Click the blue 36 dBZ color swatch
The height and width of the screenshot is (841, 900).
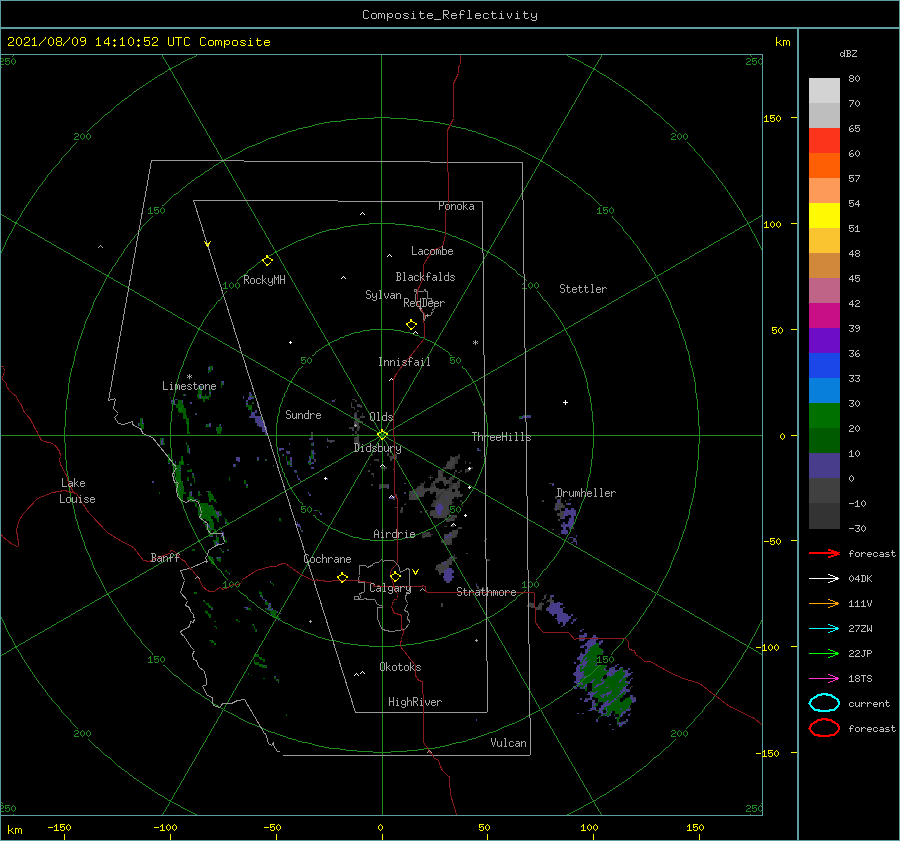click(824, 365)
